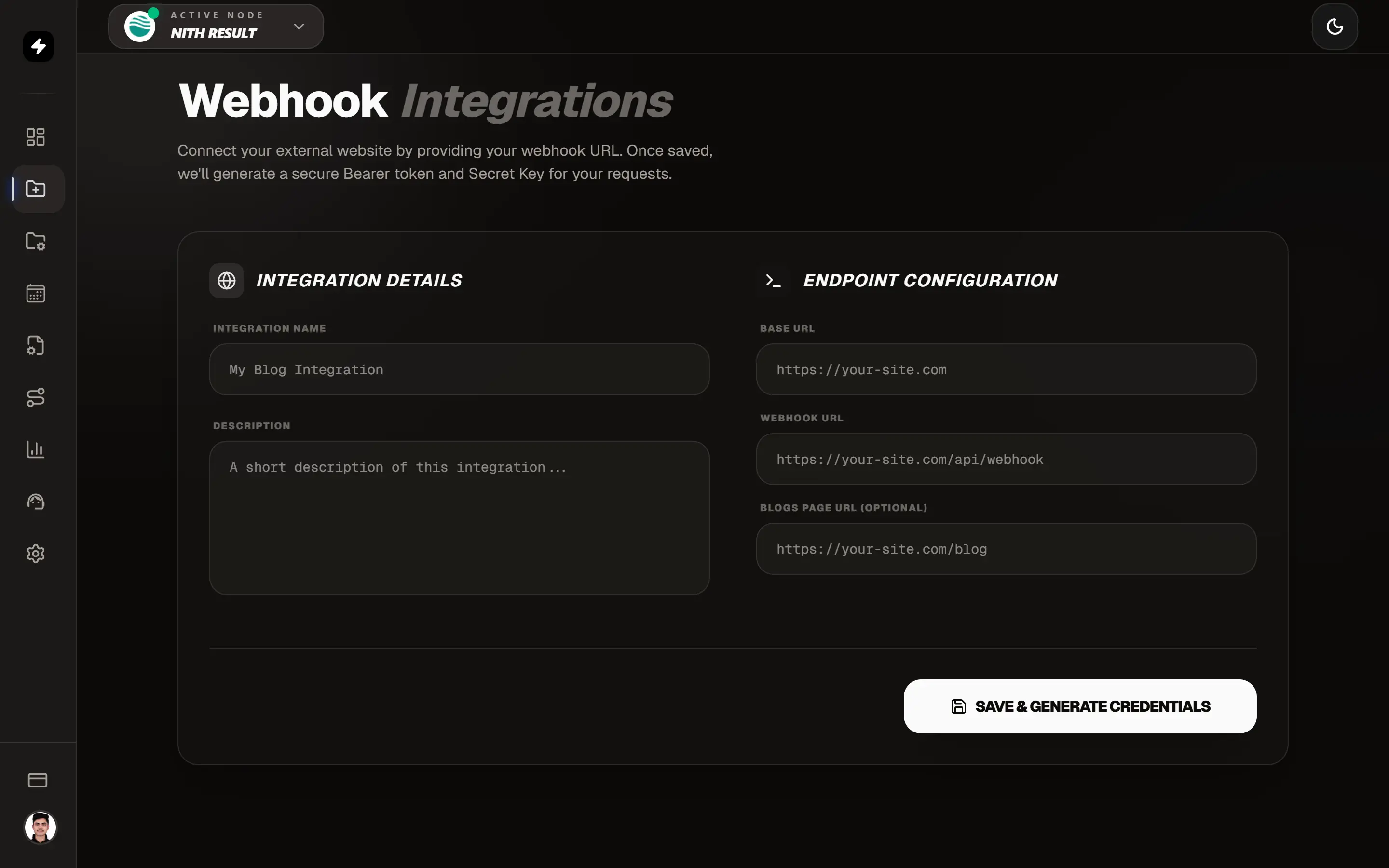Open the bar chart analytics icon
Viewport: 1389px width, 868px height.
coord(36,449)
